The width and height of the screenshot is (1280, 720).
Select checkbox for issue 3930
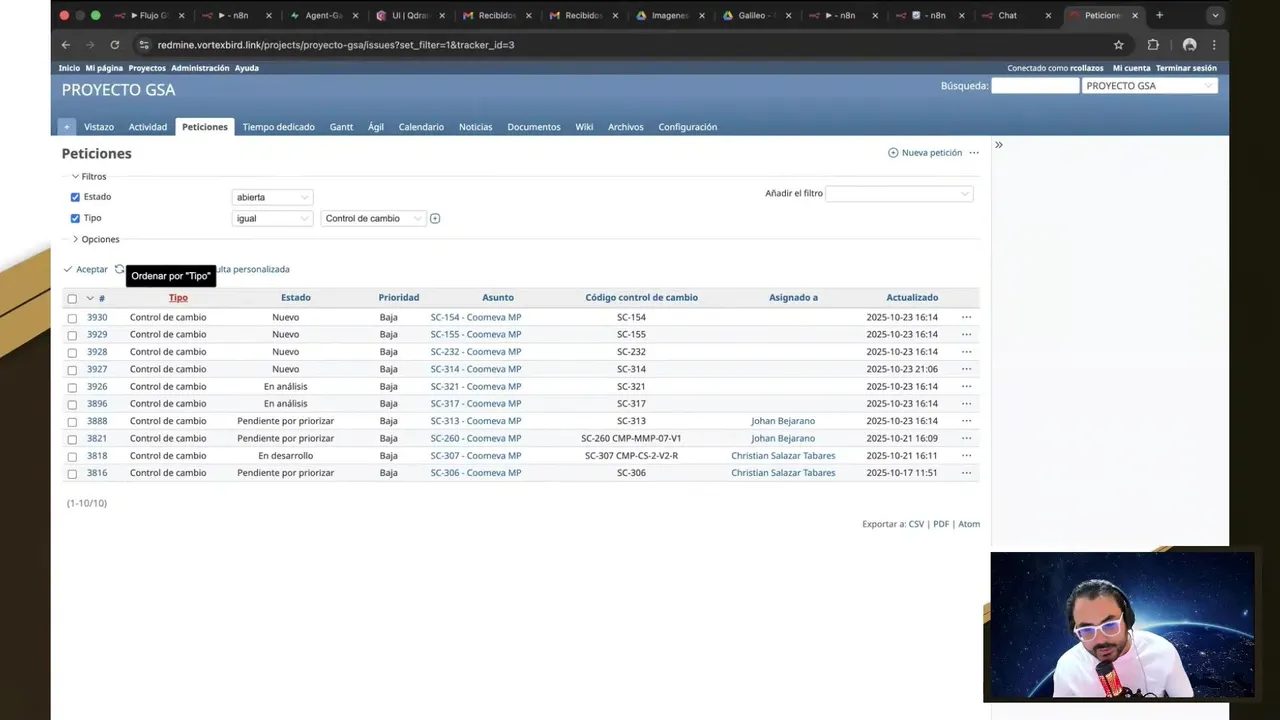(x=72, y=318)
